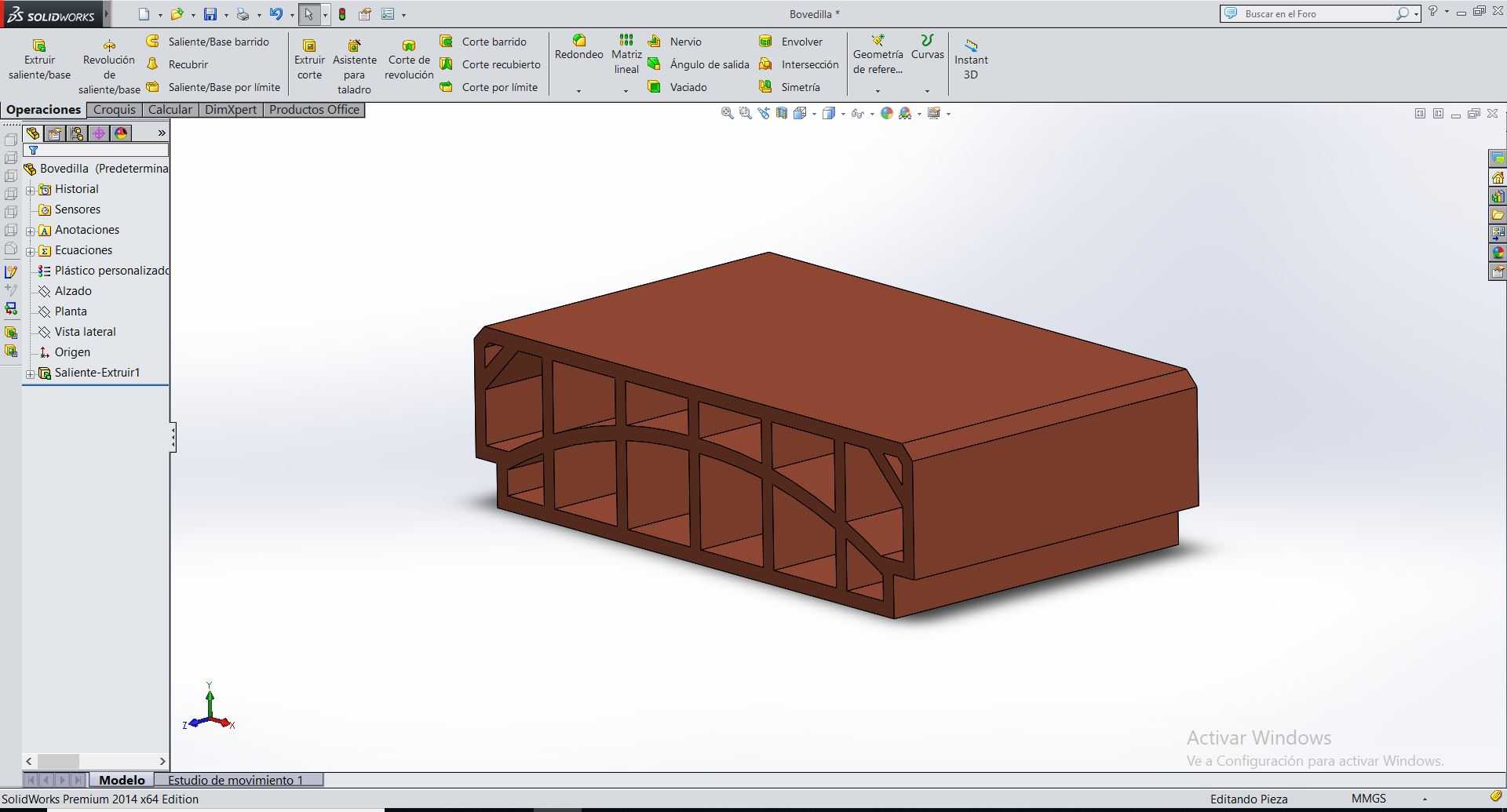
Task: Select the Intersección tool
Action: pos(799,64)
